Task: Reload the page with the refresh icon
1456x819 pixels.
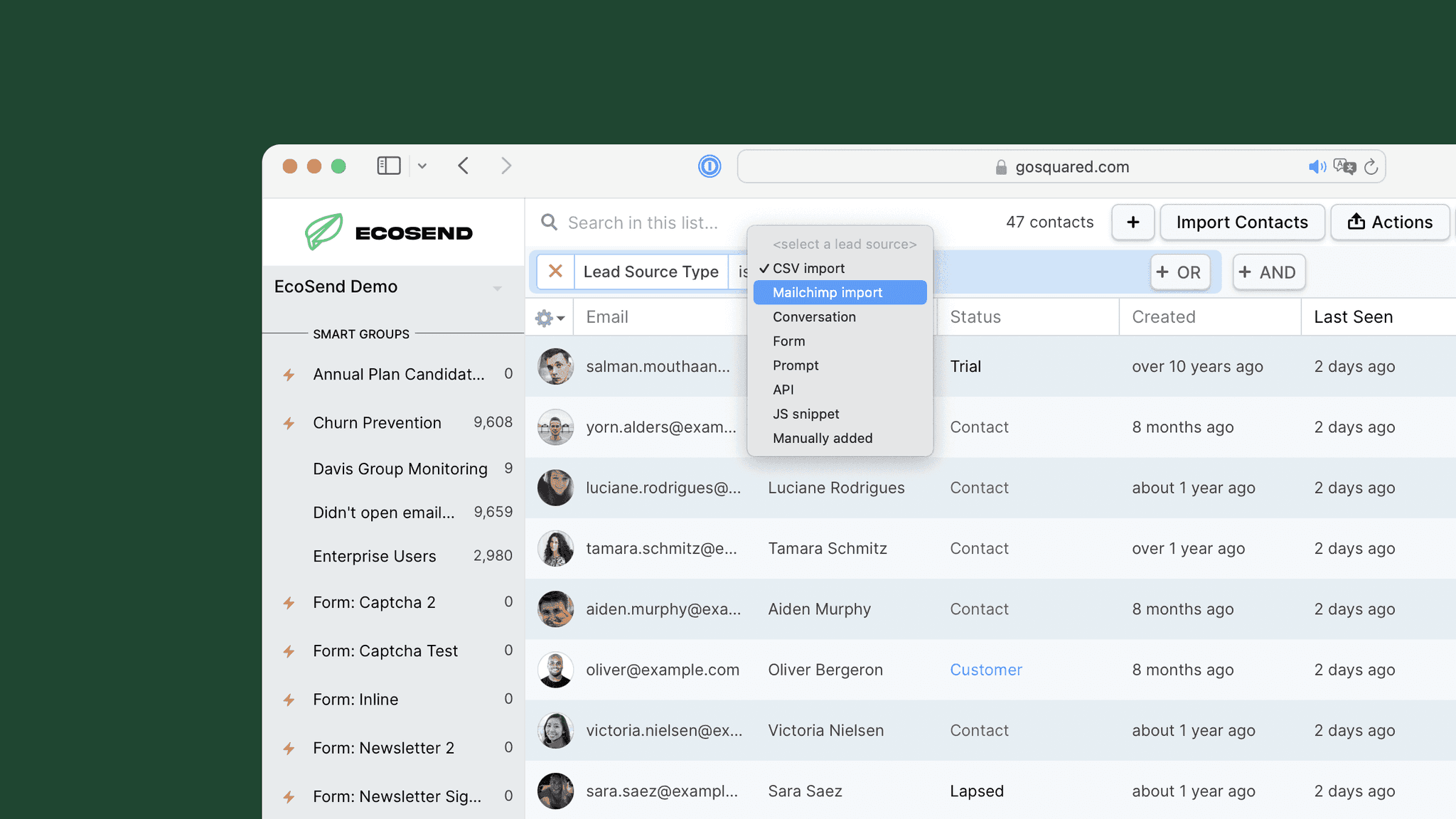Action: [x=1371, y=166]
